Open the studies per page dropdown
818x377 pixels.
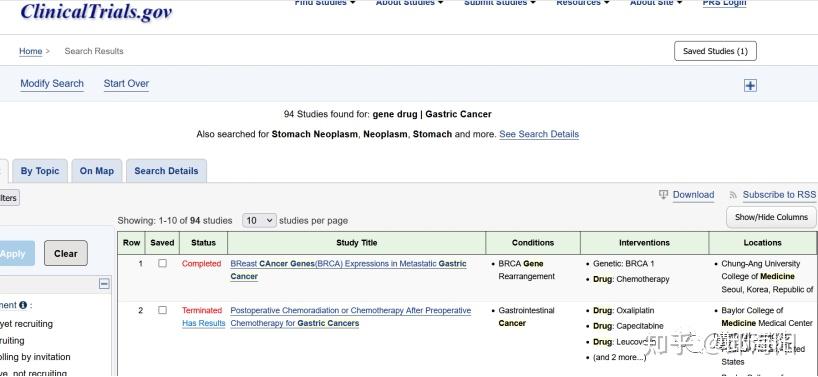click(x=259, y=221)
